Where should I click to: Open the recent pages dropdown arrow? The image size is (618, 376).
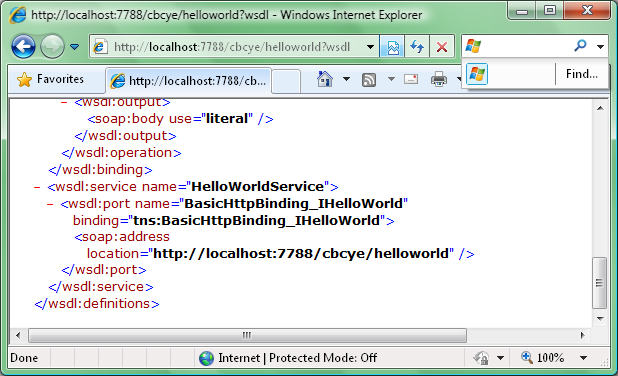tap(74, 47)
